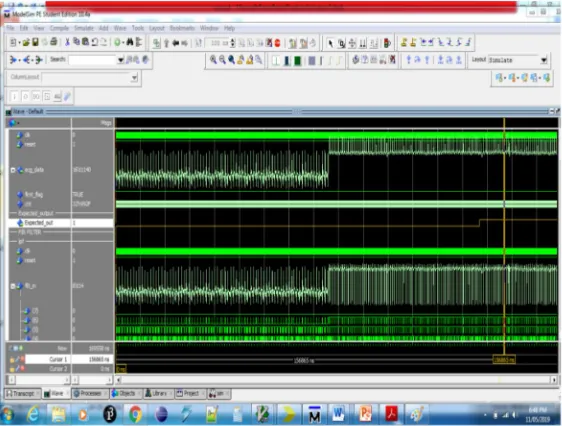Click the Copy toolbar icon
562x426 pixels.
coord(76,42)
